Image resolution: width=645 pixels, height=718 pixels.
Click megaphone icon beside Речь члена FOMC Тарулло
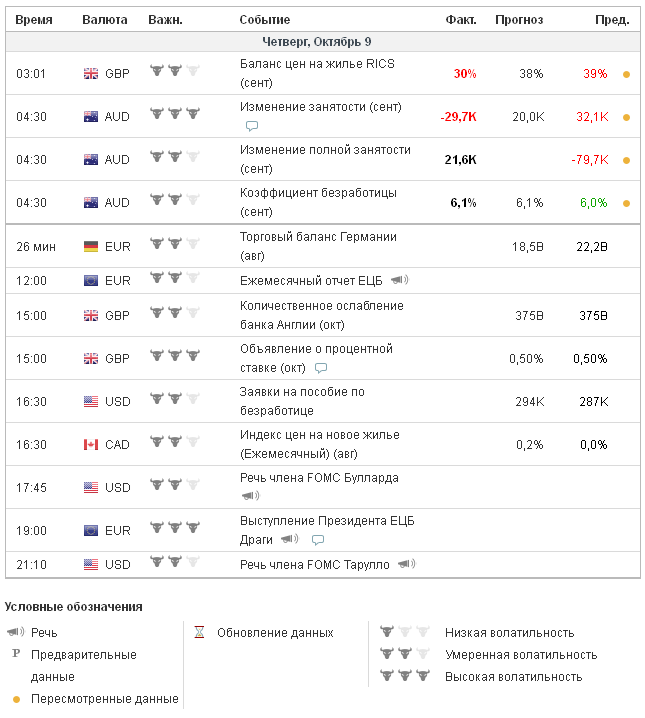coord(405,565)
